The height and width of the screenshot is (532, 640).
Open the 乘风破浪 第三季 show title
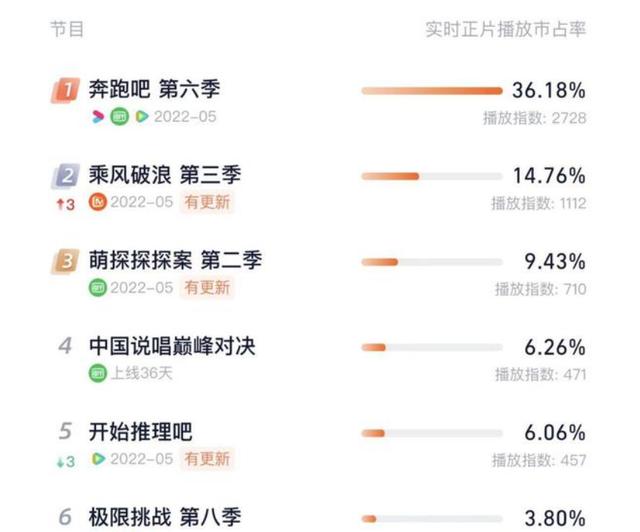pyautogui.click(x=165, y=175)
